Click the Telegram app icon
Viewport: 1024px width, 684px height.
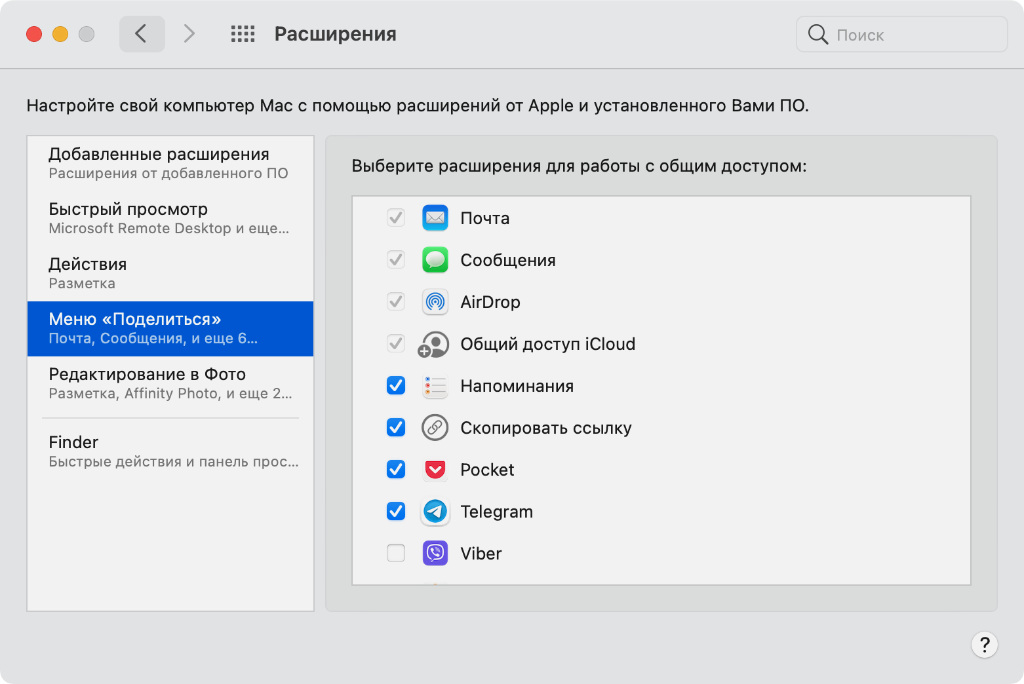[435, 512]
